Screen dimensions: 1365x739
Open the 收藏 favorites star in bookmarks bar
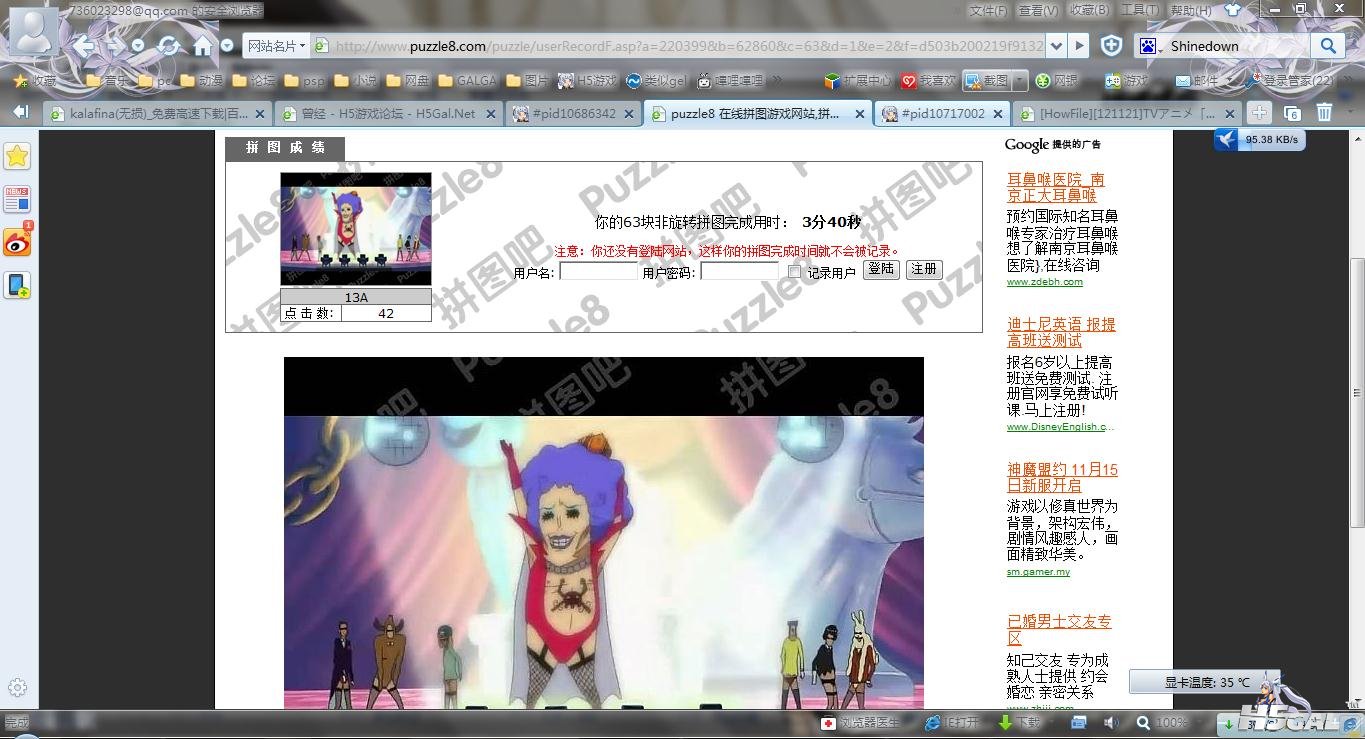(34, 80)
